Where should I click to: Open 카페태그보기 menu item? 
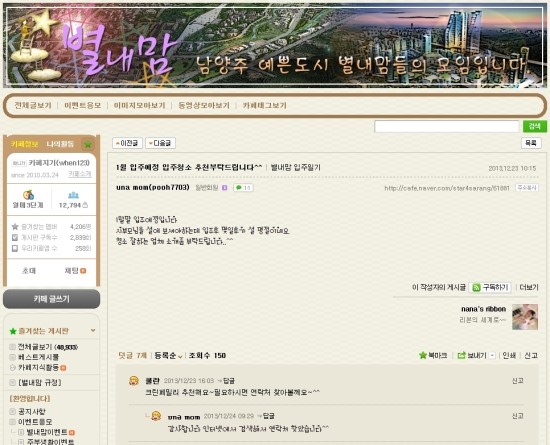coord(264,105)
